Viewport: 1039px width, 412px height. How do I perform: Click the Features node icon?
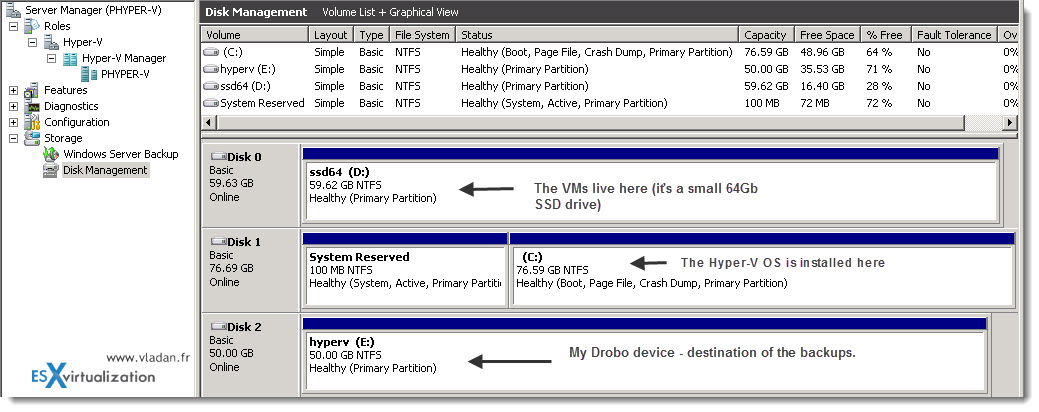(32, 90)
